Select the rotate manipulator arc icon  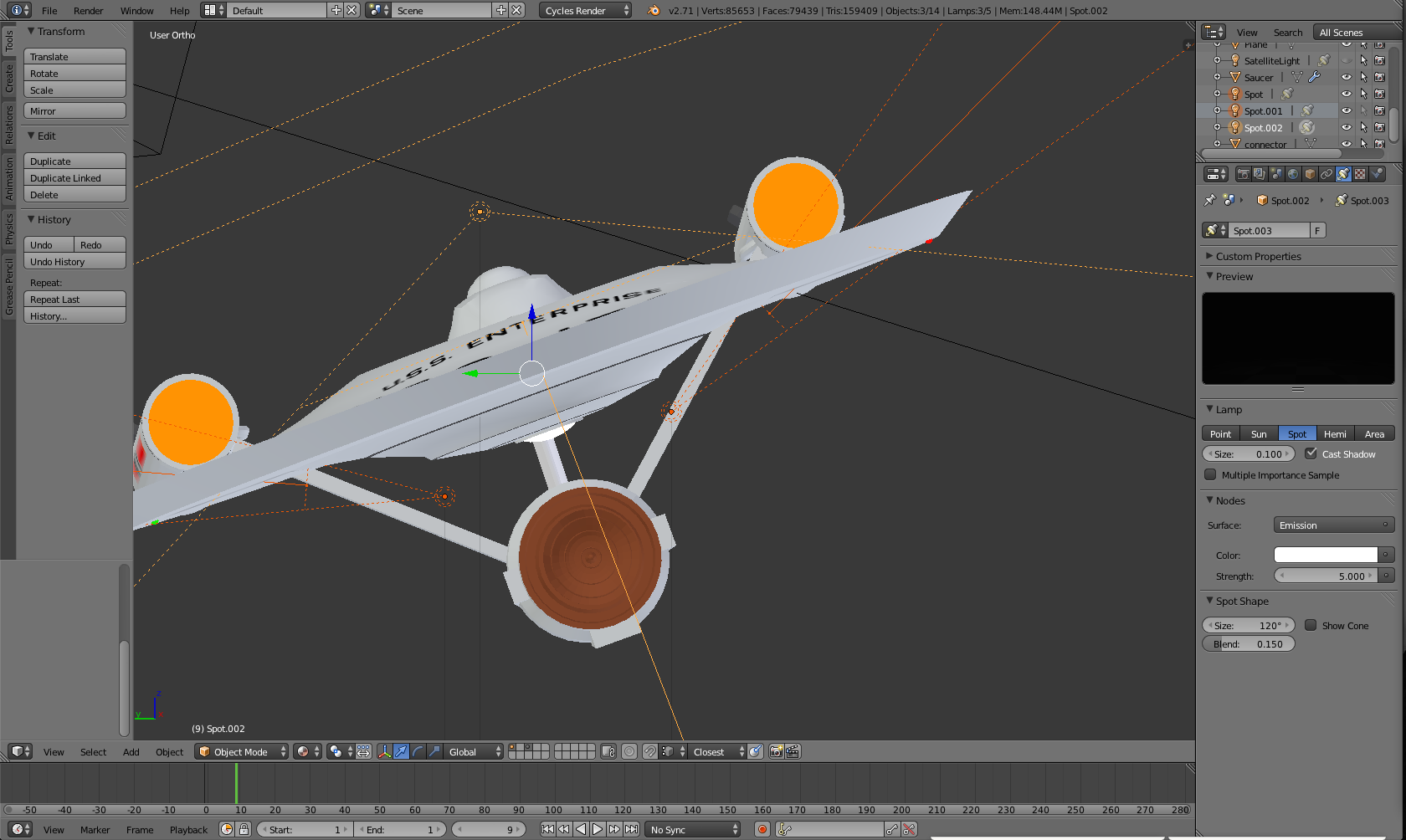[418, 751]
